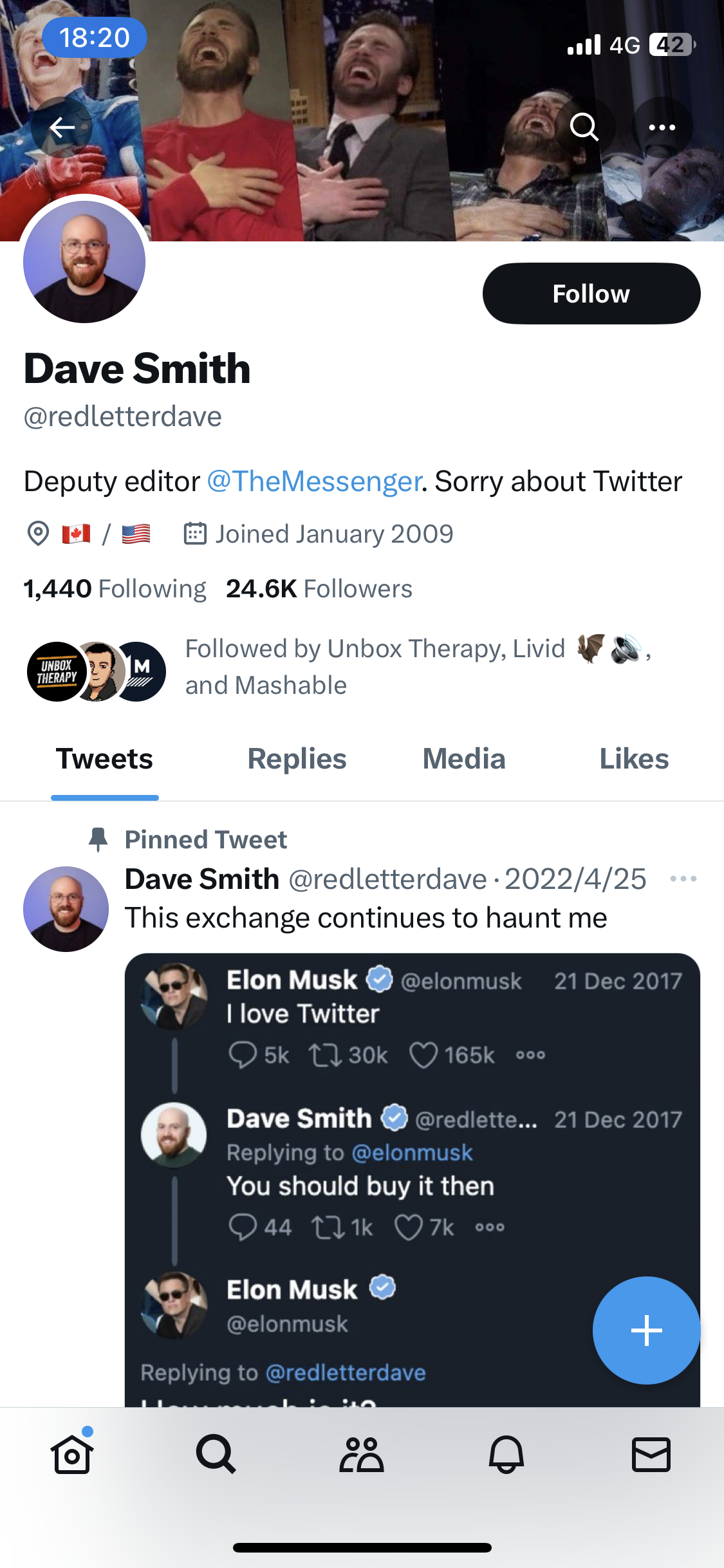Switch to the Replies tab
Viewport: 724px width, 1568px height.
pyautogui.click(x=297, y=760)
